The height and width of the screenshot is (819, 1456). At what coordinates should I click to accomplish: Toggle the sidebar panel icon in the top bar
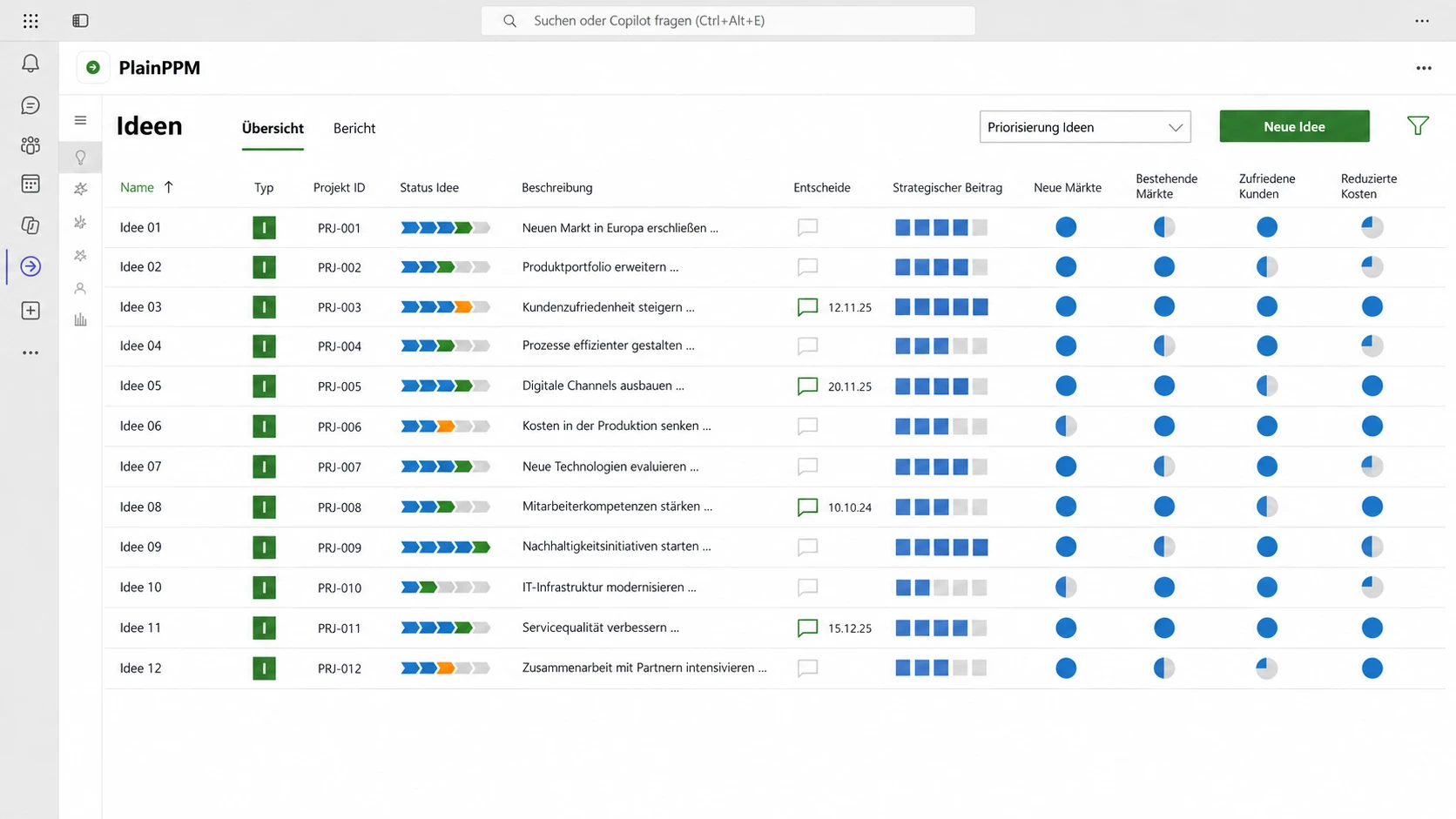click(x=80, y=21)
